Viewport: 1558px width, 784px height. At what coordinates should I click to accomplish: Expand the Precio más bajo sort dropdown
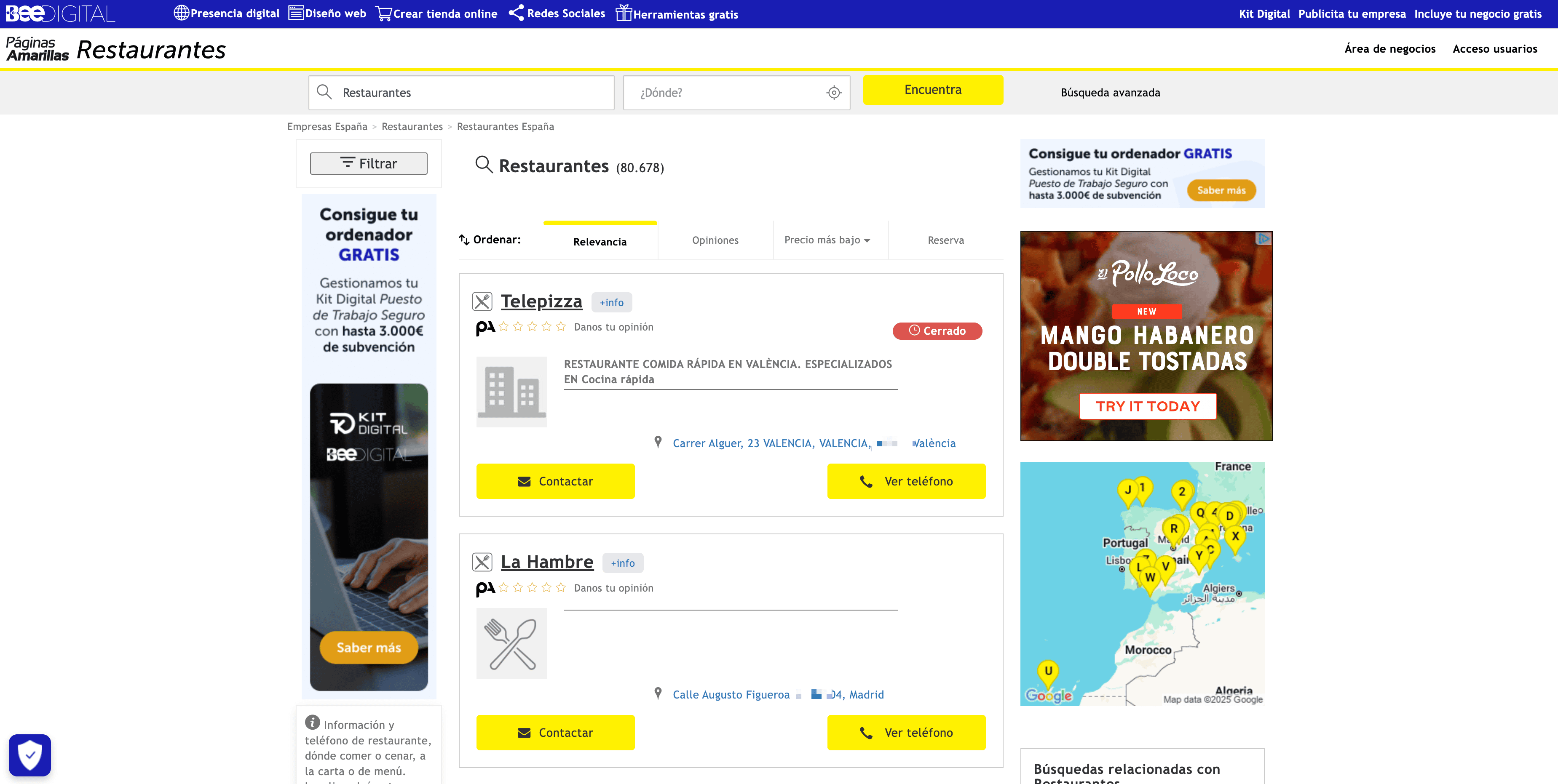tap(827, 240)
